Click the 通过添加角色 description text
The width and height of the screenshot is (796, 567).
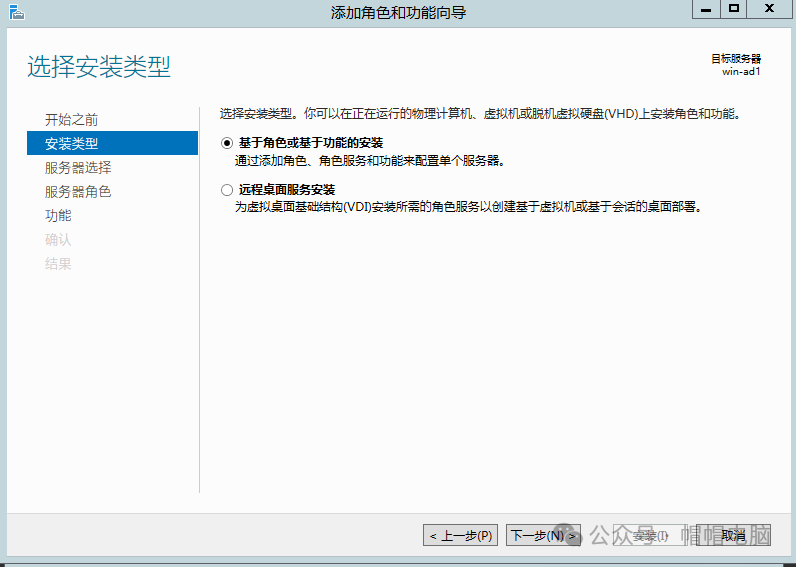pyautogui.click(x=370, y=161)
